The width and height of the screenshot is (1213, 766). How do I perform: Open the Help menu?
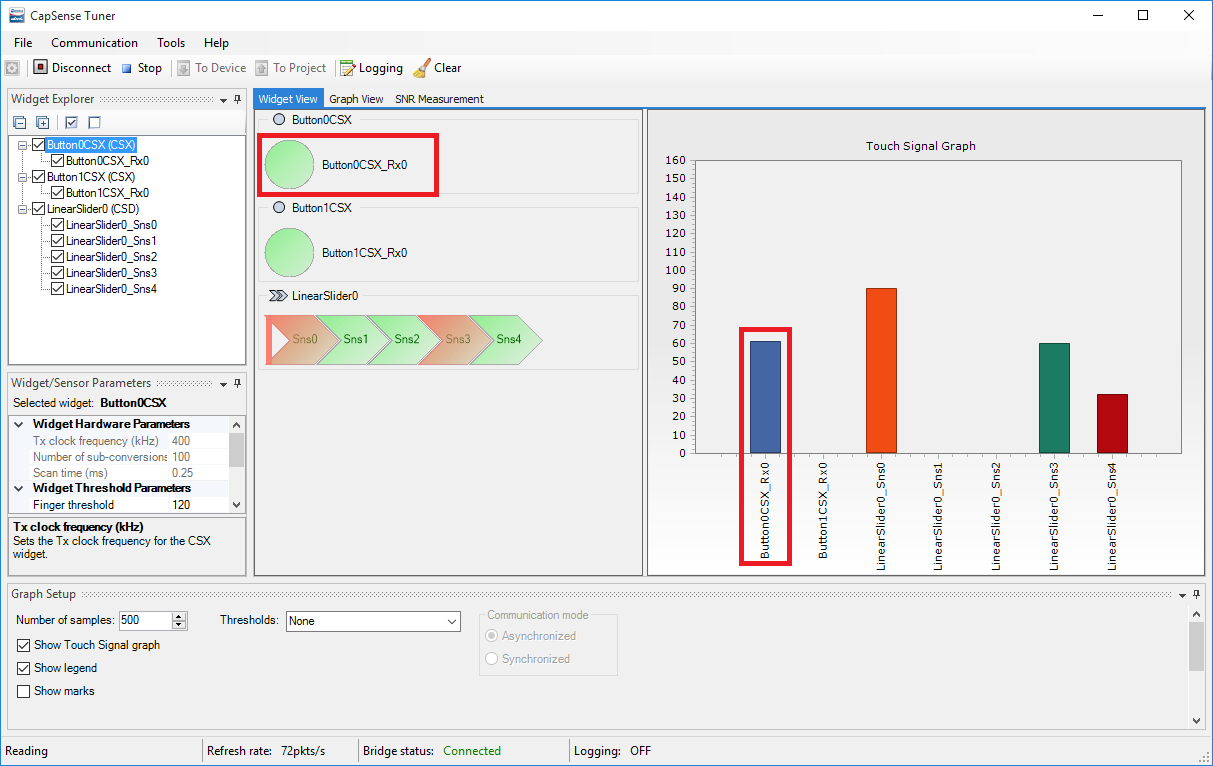216,43
